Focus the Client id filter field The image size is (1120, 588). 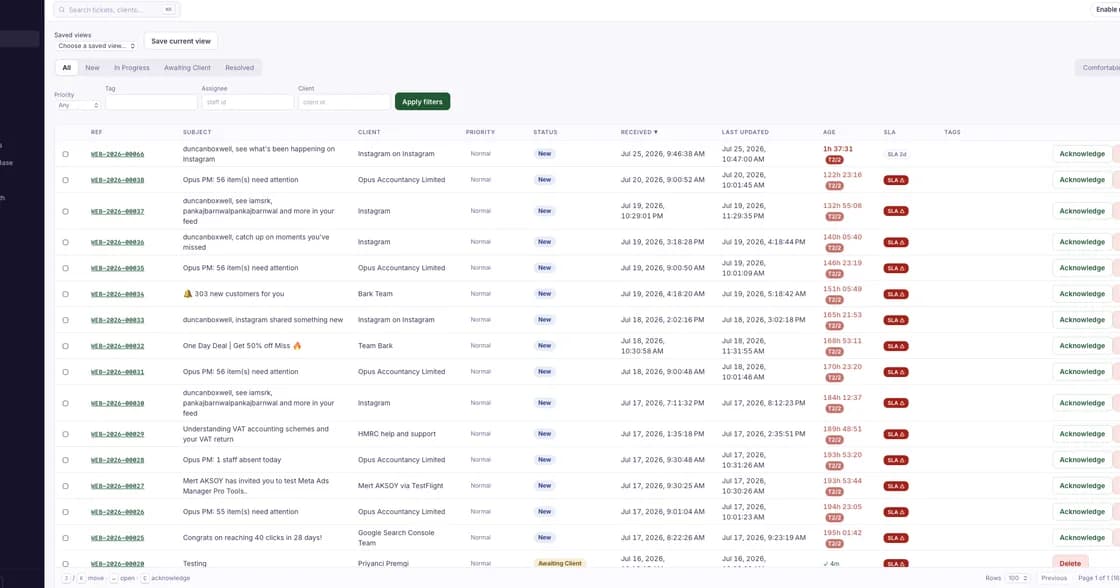[344, 102]
